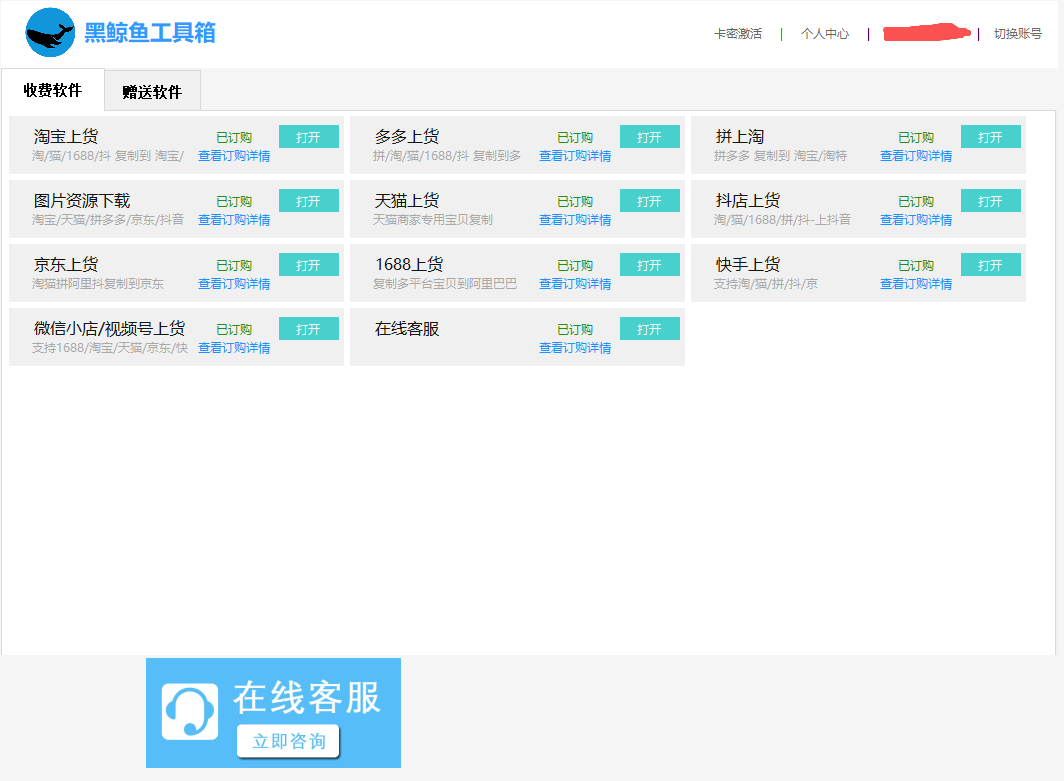Screen dimensions: 1064x781
Task: Click 切换账号 to switch account
Action: [x=1017, y=33]
